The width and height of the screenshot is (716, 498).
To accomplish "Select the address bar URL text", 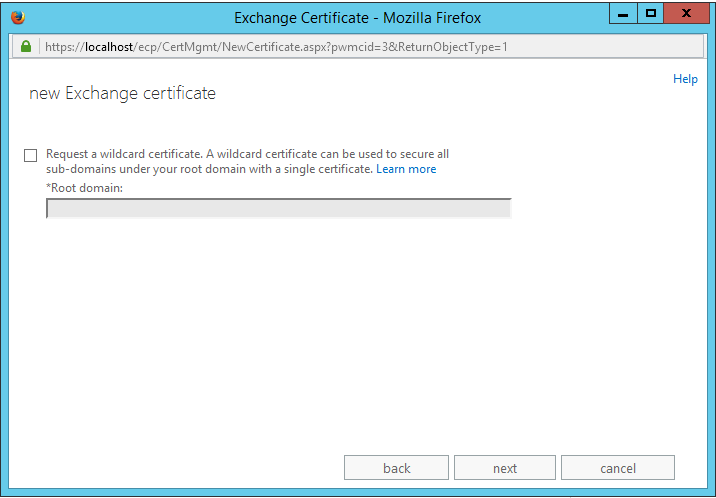I will (x=270, y=47).
